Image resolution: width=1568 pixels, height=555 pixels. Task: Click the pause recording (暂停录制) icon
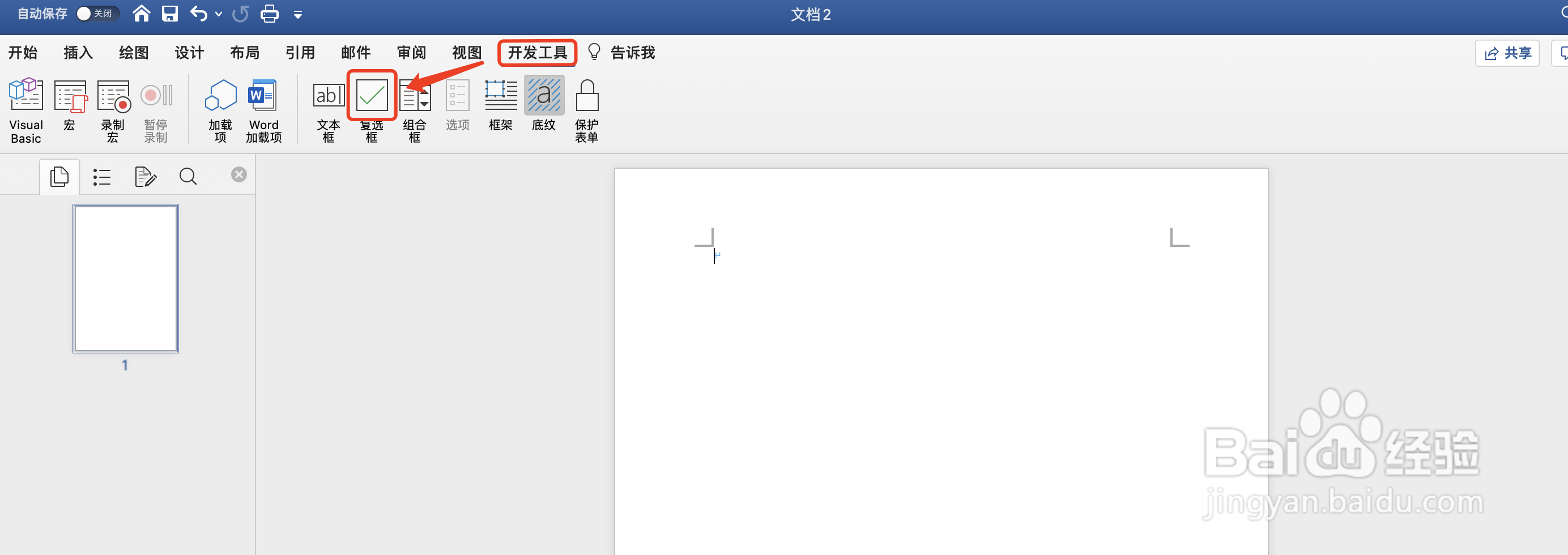[156, 96]
